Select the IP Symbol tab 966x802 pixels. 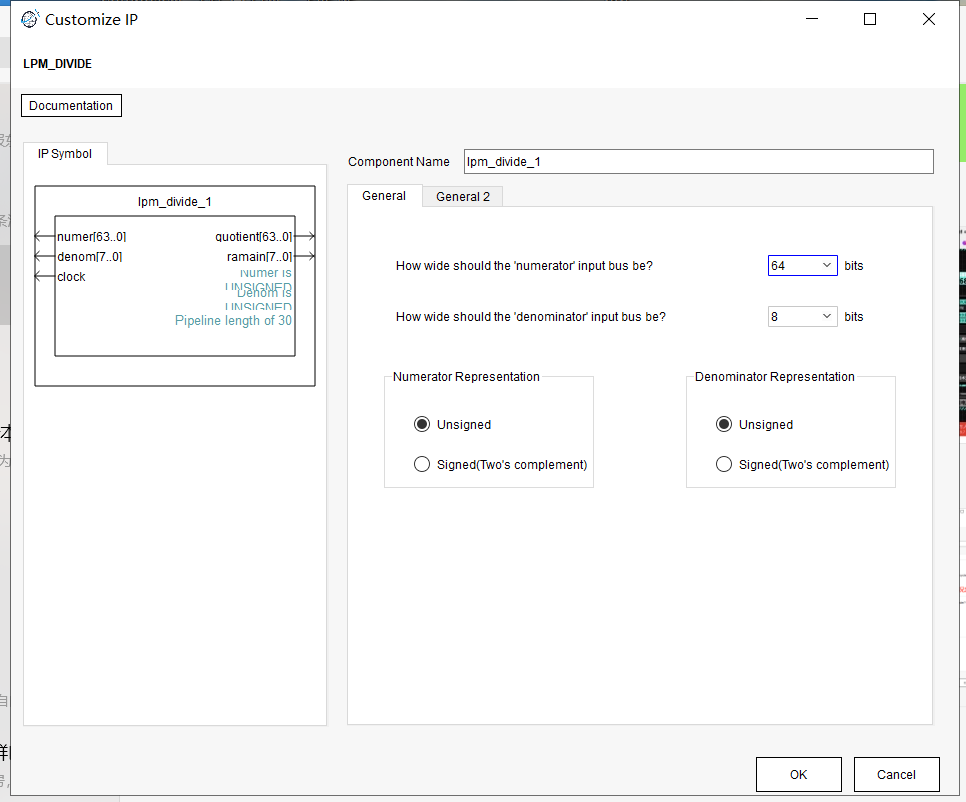click(x=65, y=154)
